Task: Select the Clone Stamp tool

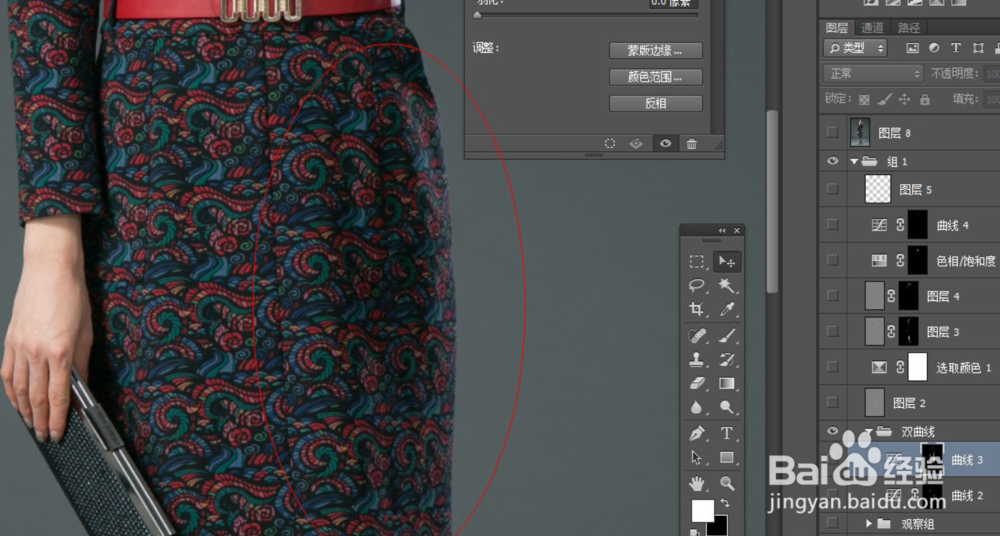Action: click(x=696, y=359)
